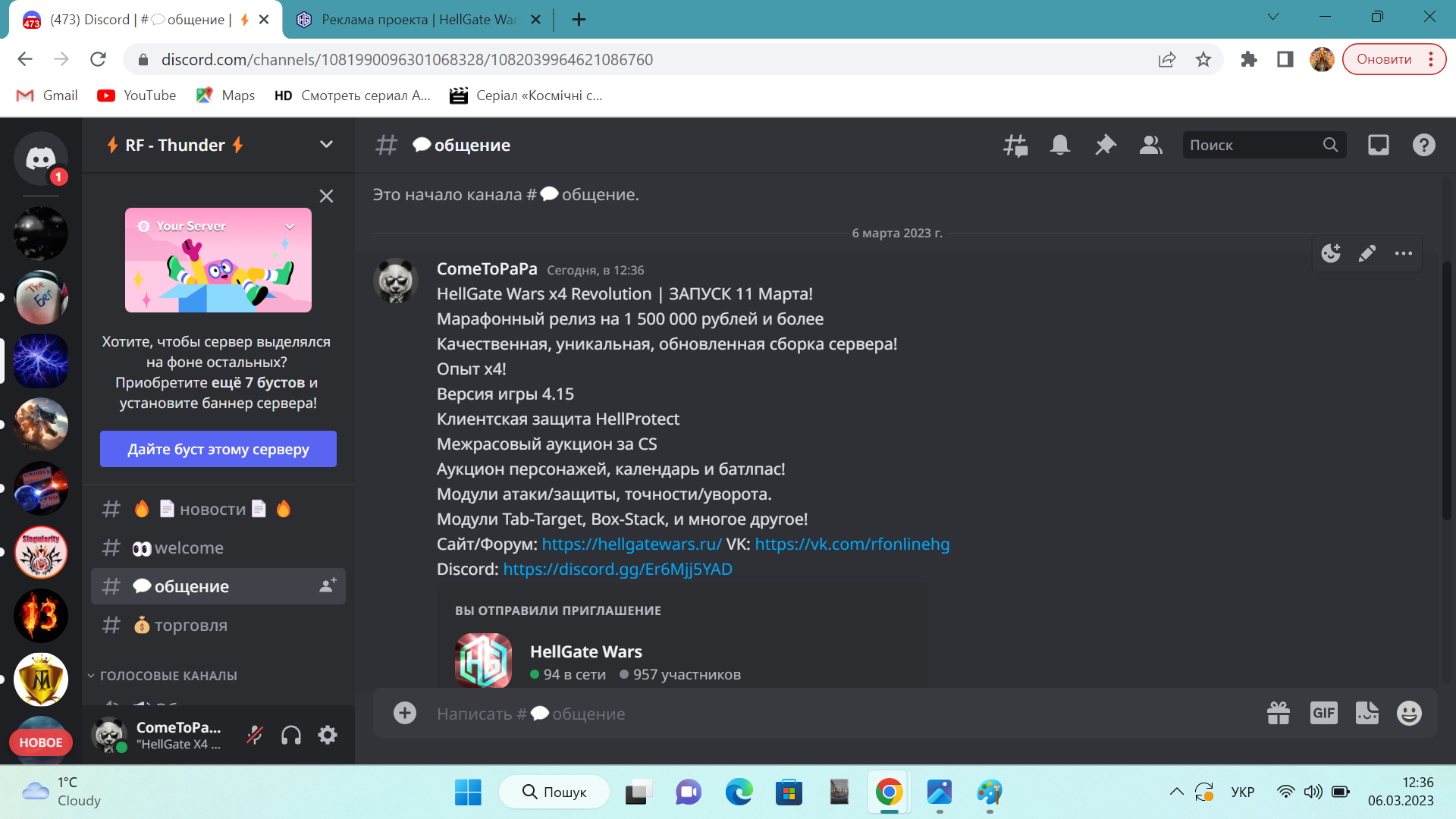Open Microsoft Edge from taskbar
This screenshot has width=1456, height=819.
739,792
